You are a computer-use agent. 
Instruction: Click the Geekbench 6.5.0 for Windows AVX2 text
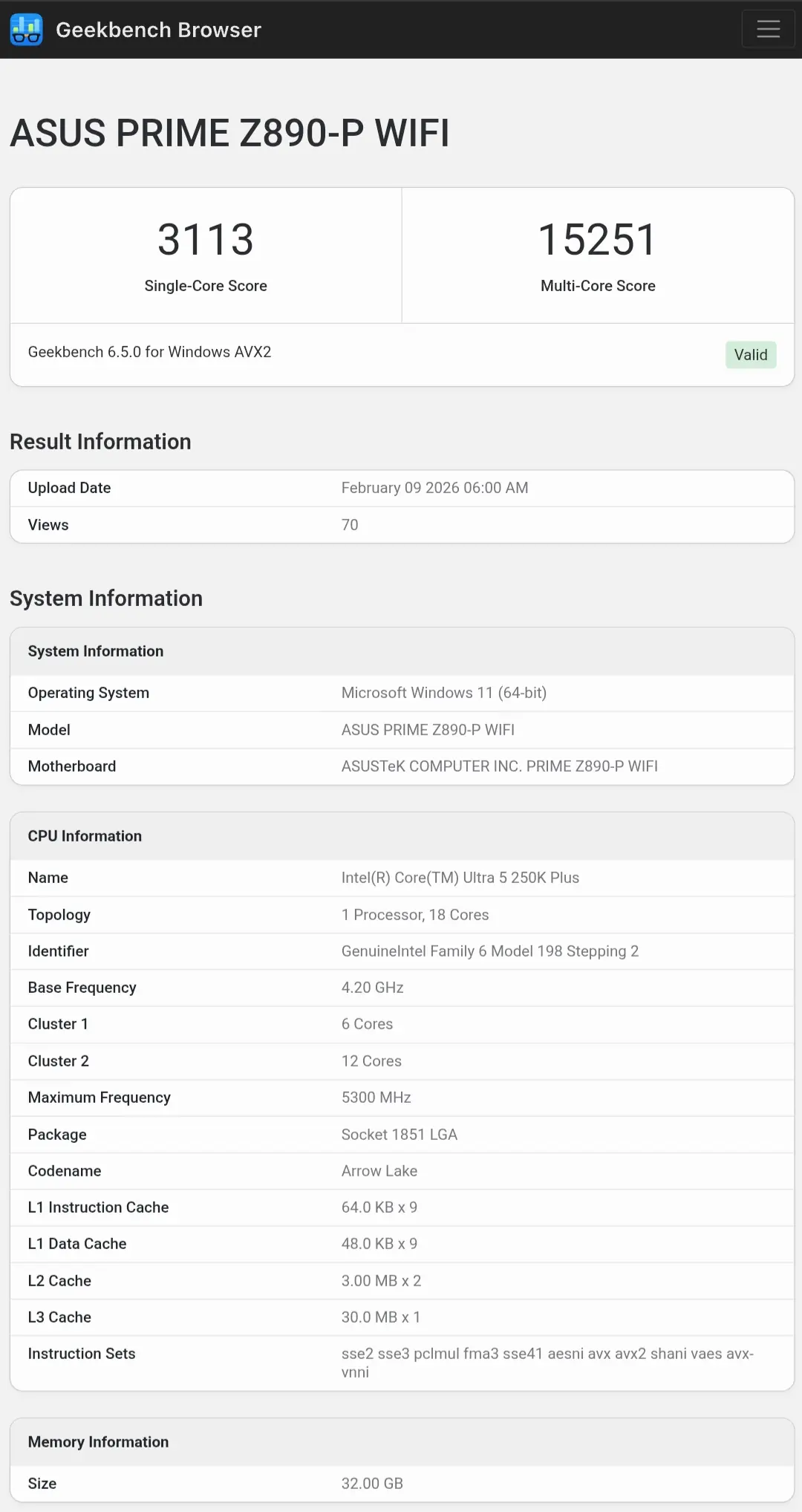(x=149, y=352)
